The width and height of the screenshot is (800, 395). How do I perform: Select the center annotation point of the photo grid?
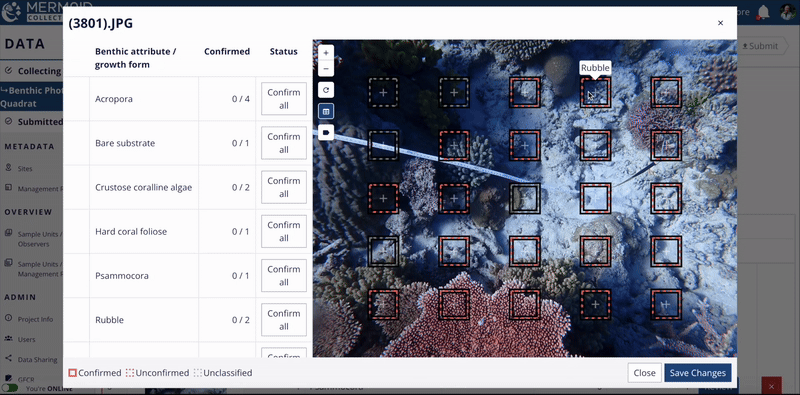[525, 199]
